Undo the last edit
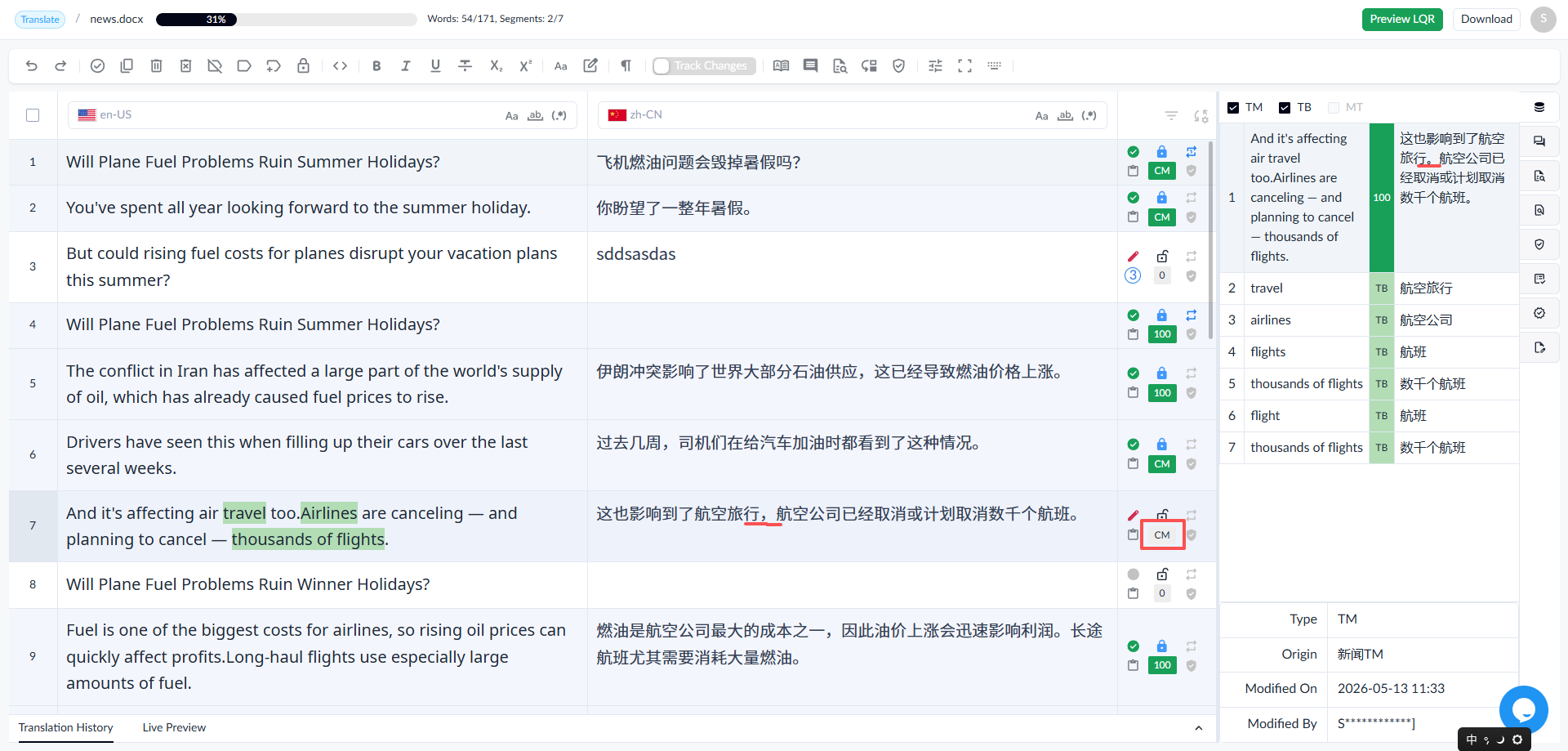 click(32, 66)
